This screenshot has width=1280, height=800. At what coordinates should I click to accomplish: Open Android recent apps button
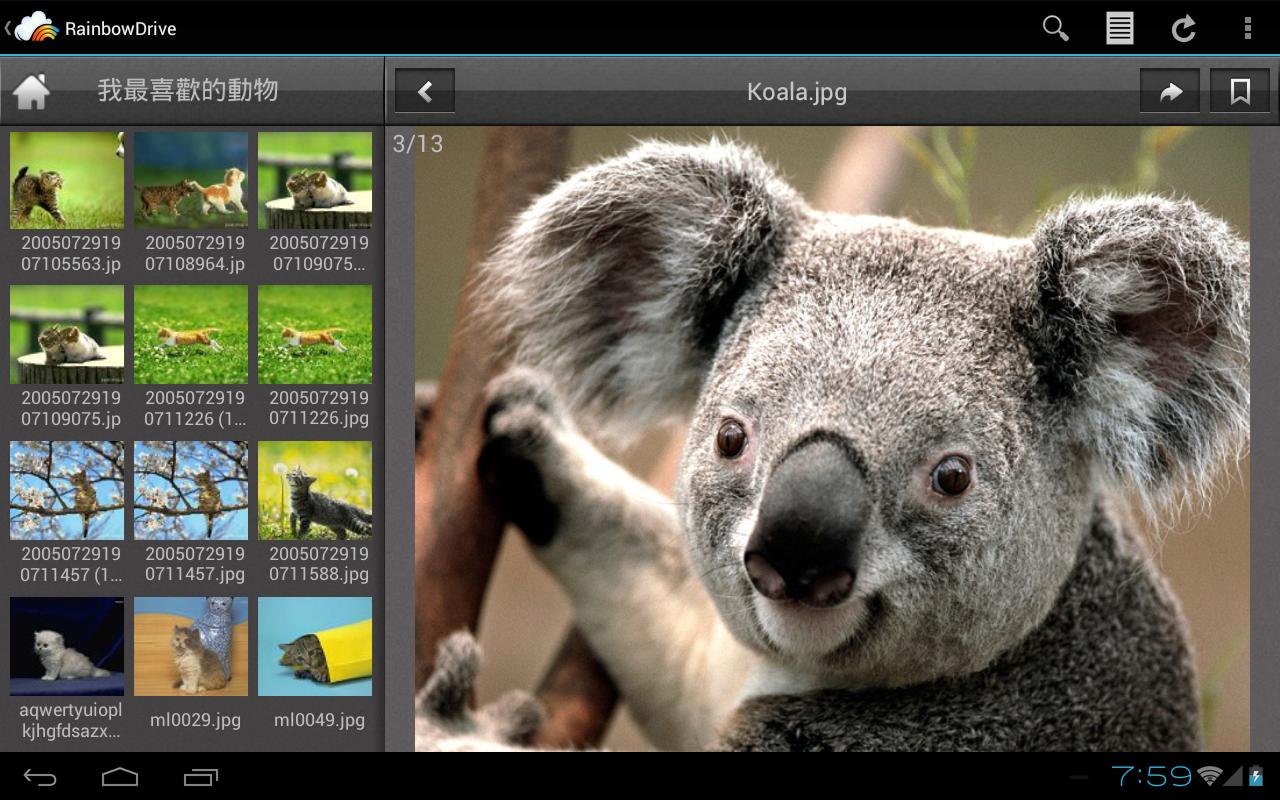pyautogui.click(x=200, y=777)
